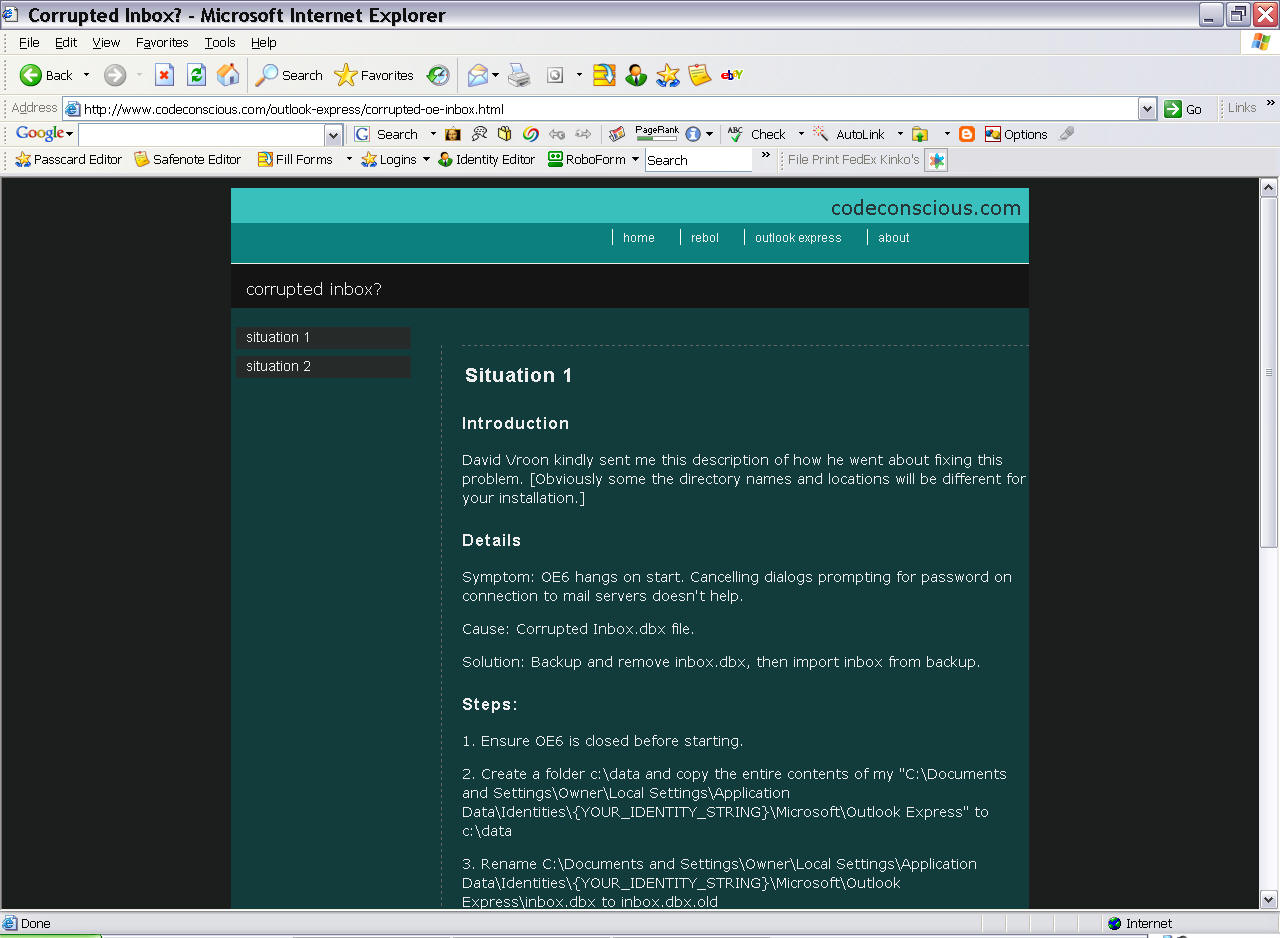Click the outlook express navigation link
The height and width of the screenshot is (938, 1280).
(798, 238)
